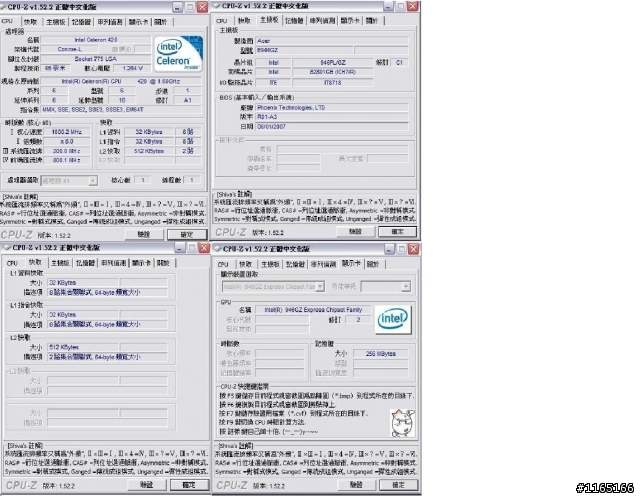This screenshot has height=496, width=640.
Task: Click 驗證 button in the cache window
Action: pyautogui.click(x=147, y=485)
